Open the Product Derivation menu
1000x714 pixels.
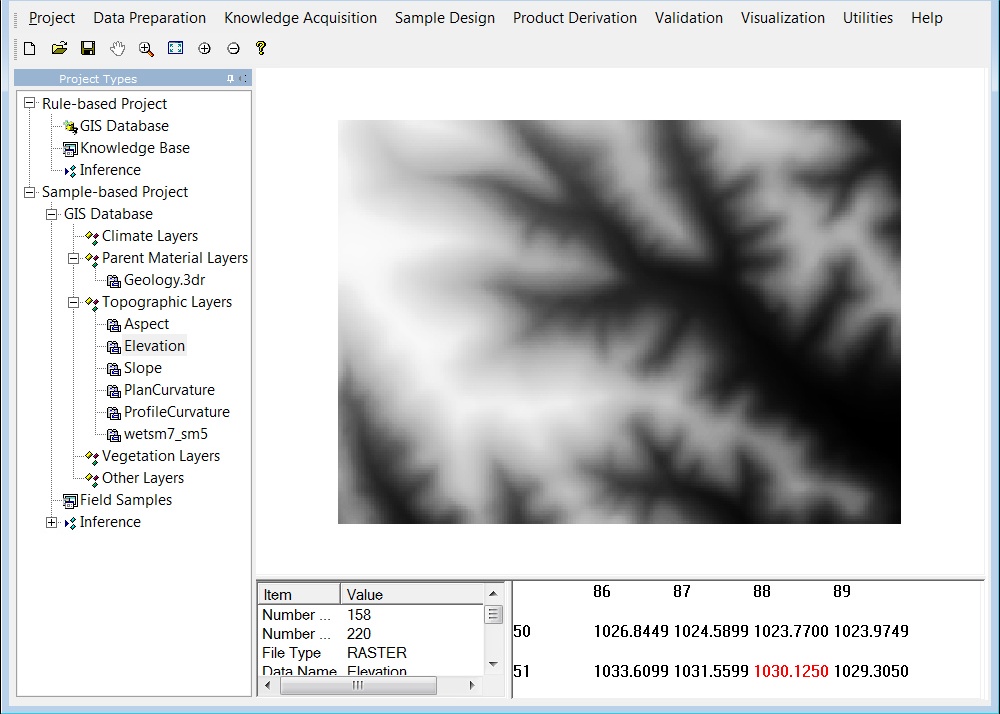tap(575, 18)
